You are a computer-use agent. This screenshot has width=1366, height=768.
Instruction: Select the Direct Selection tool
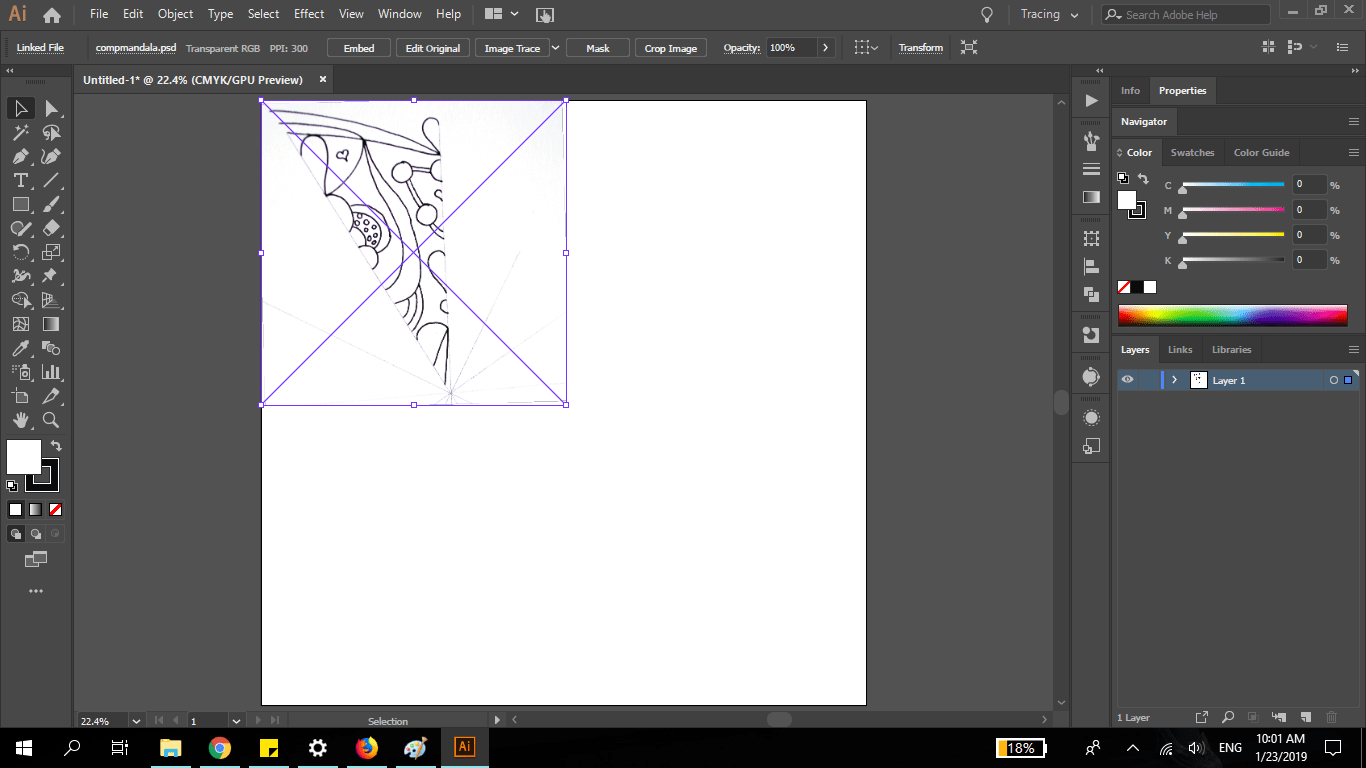51,108
